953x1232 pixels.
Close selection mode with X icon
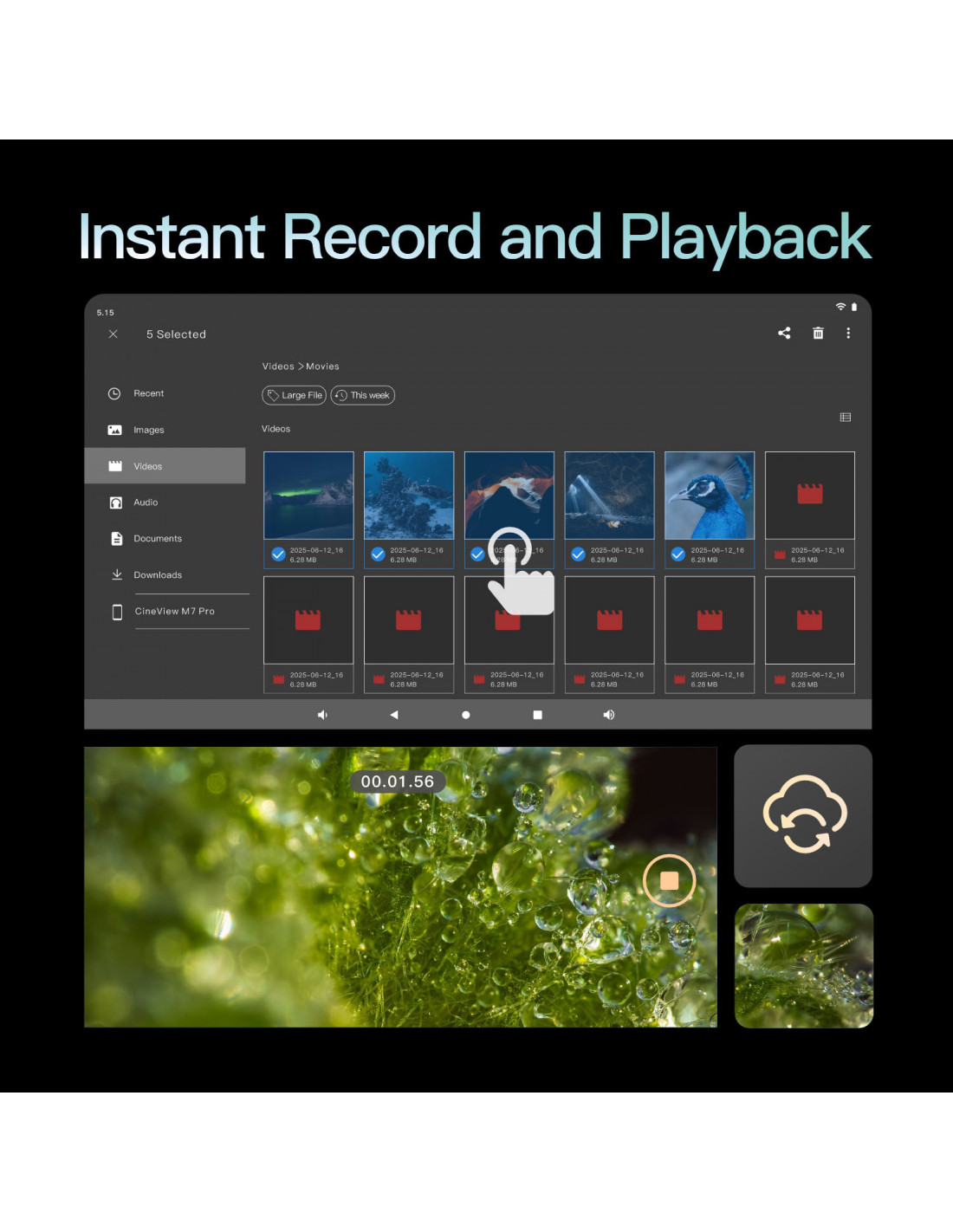(x=113, y=334)
